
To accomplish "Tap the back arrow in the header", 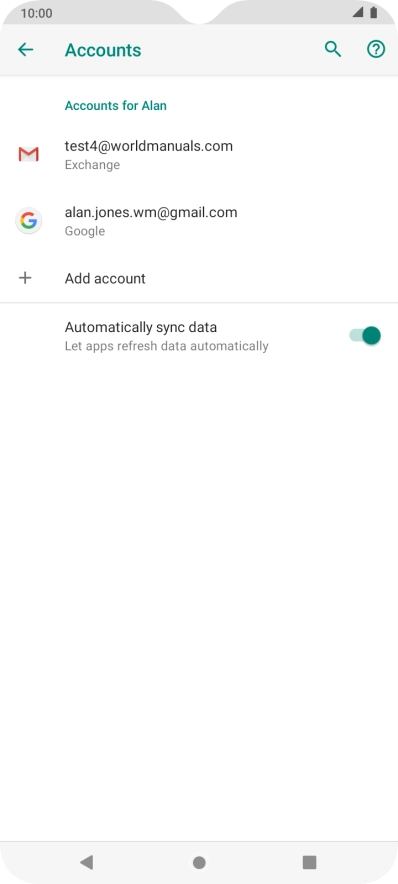I will pos(25,50).
